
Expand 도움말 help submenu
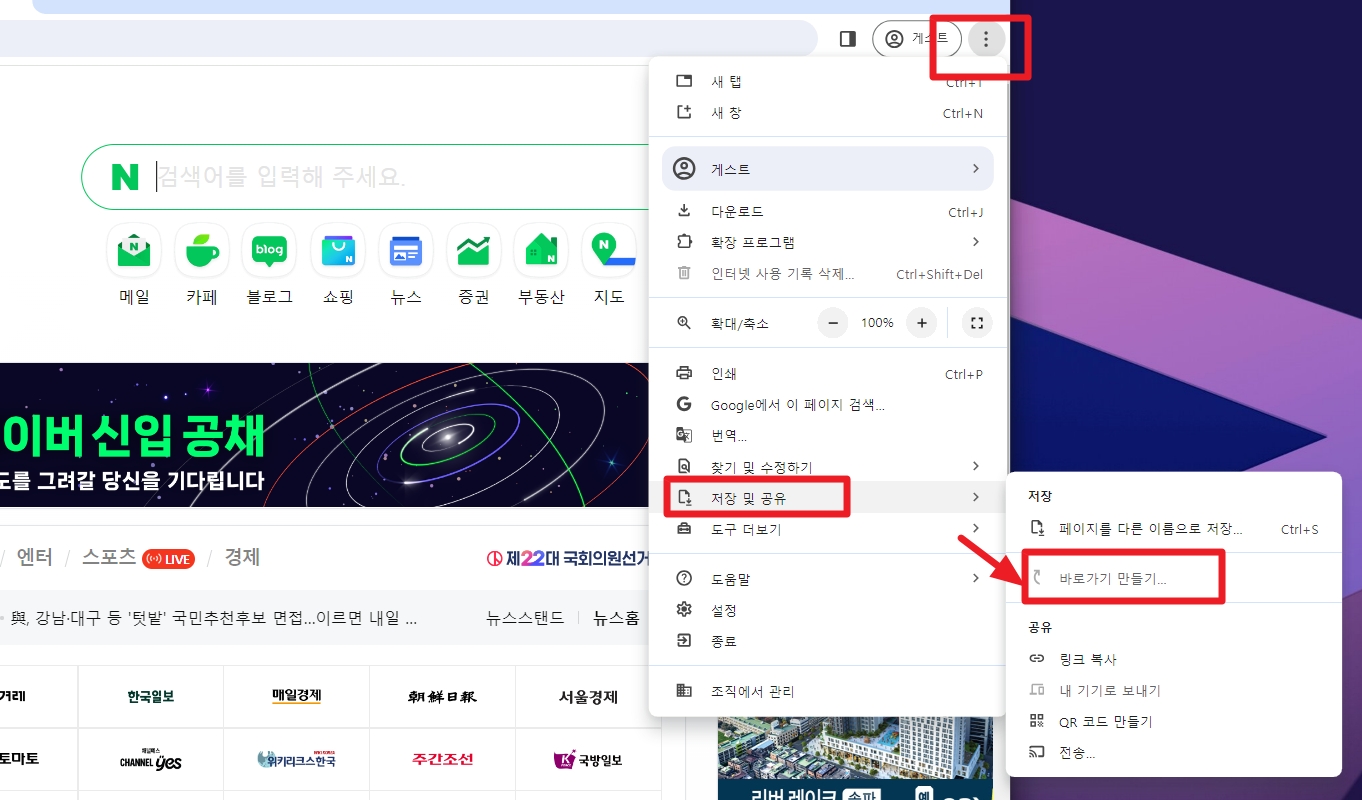(827, 579)
